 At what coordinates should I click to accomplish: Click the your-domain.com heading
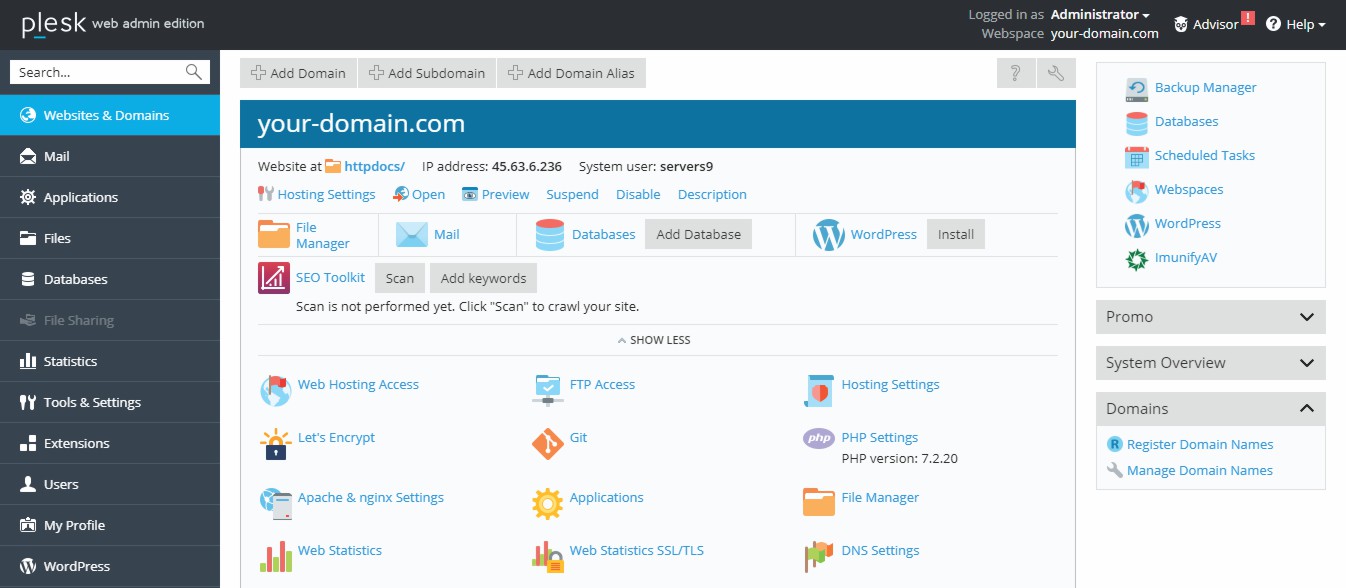point(361,124)
